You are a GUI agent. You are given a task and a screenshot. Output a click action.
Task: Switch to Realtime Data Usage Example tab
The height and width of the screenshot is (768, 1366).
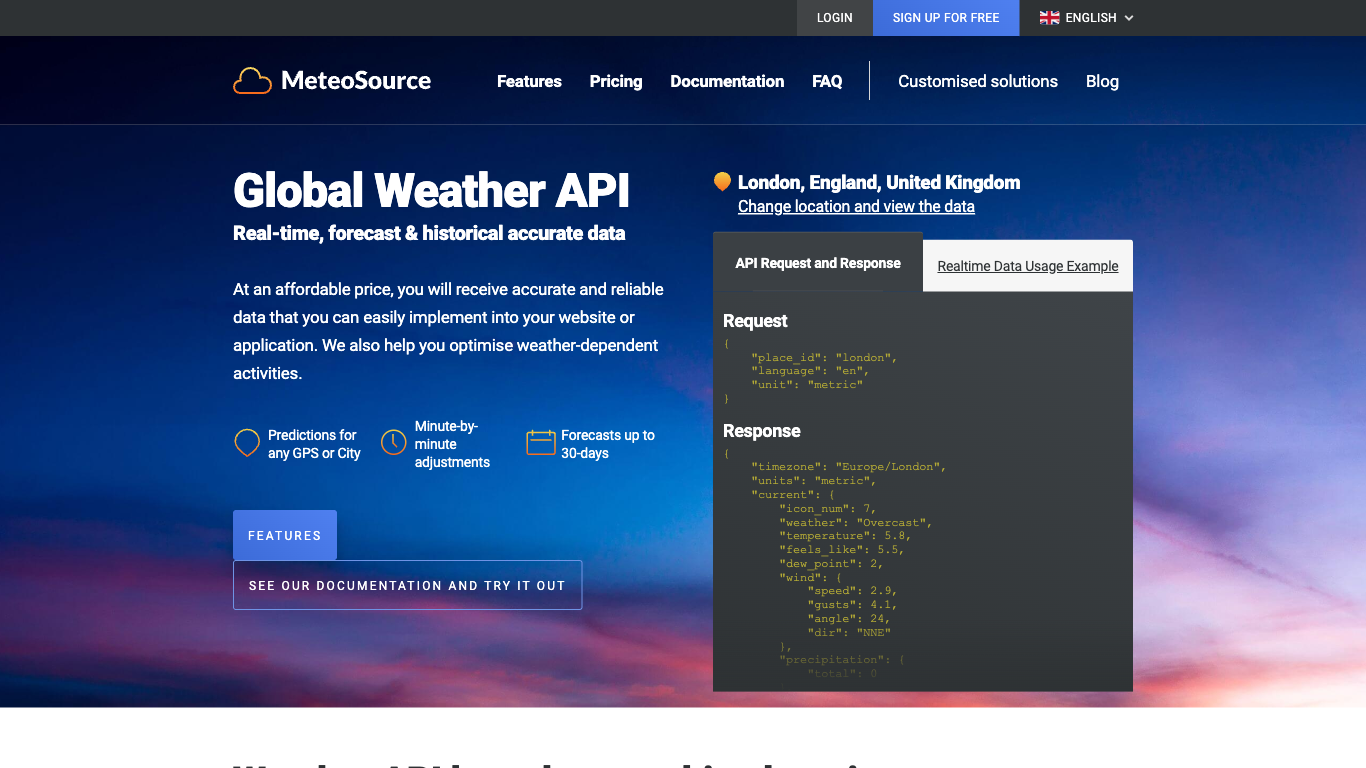1027,266
